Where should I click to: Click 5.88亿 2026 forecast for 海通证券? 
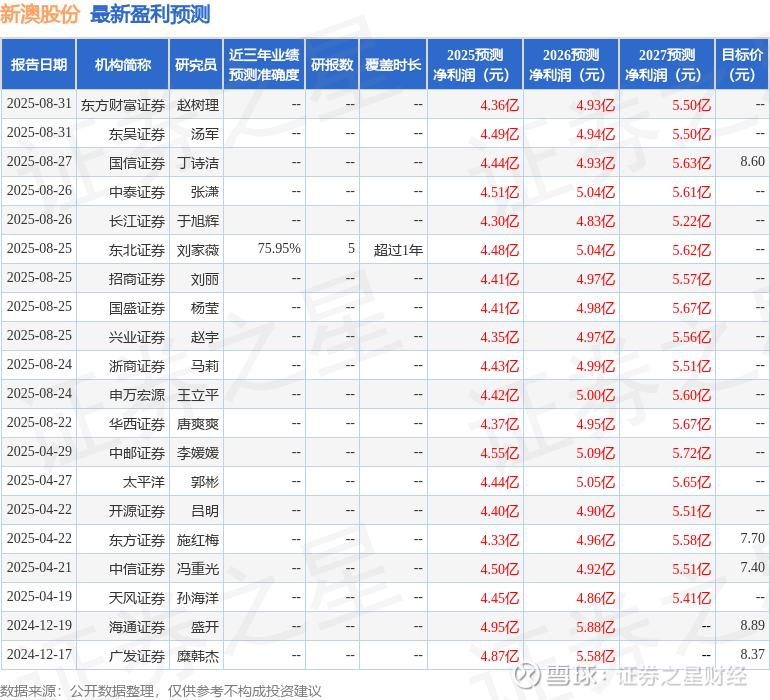click(596, 627)
